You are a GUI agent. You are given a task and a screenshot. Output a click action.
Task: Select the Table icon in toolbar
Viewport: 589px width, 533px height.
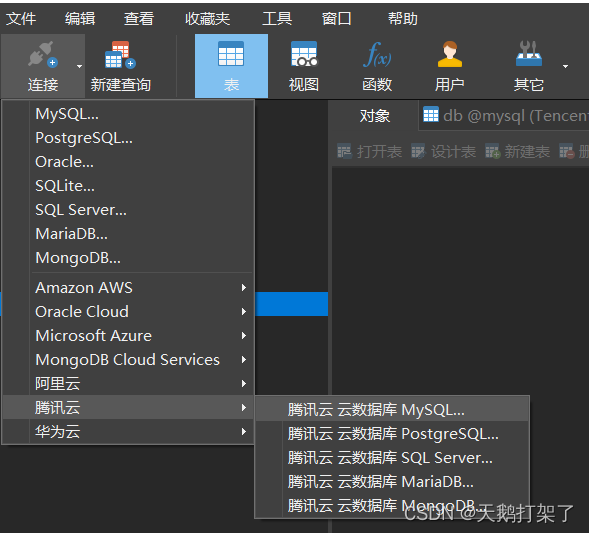(231, 54)
